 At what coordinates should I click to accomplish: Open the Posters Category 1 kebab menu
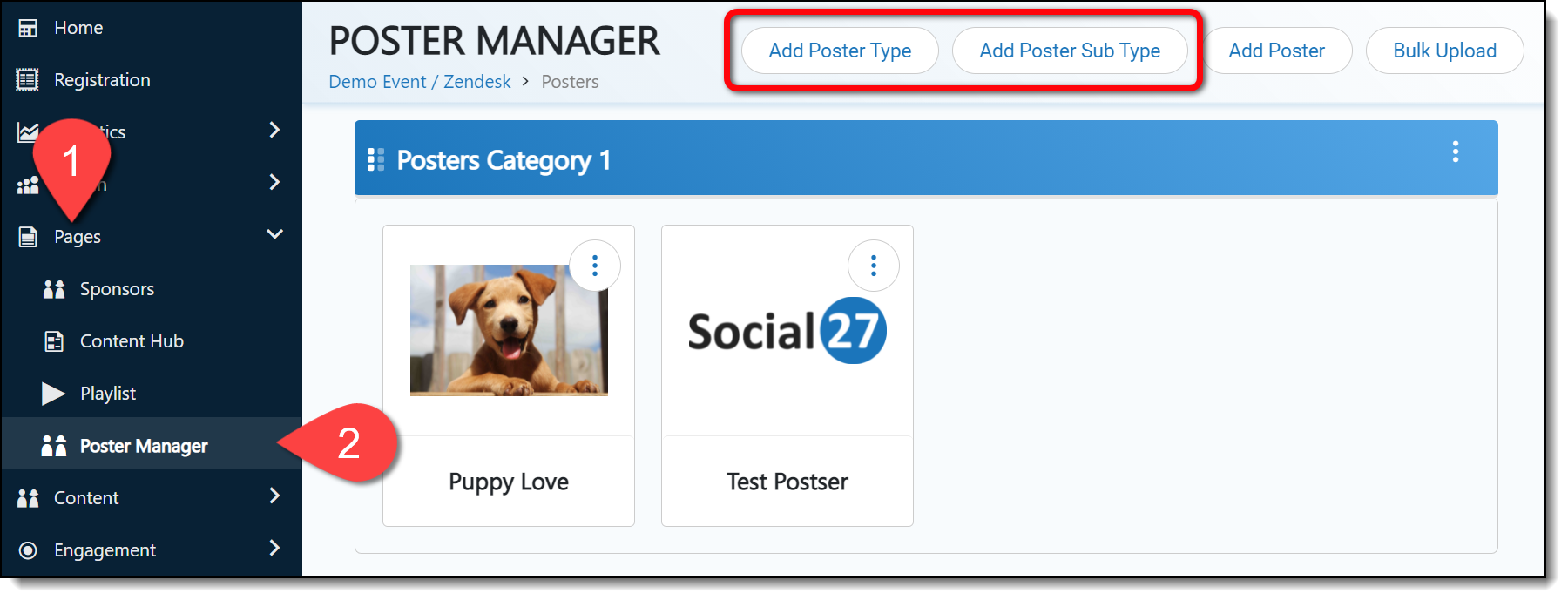tap(1455, 152)
